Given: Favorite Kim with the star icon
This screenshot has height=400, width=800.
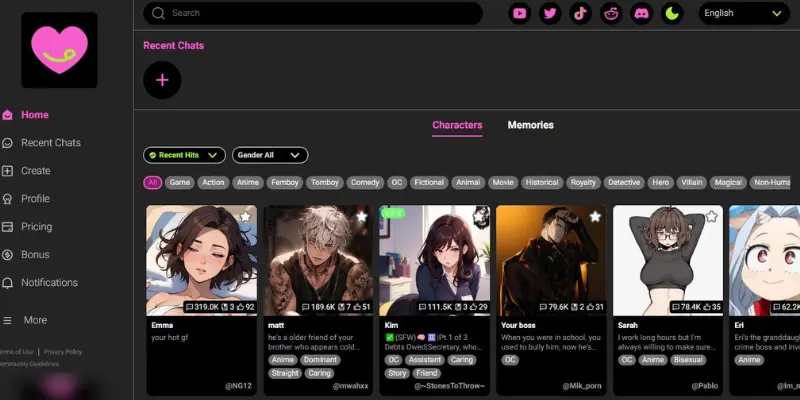Looking at the screenshot, I should tap(479, 217).
